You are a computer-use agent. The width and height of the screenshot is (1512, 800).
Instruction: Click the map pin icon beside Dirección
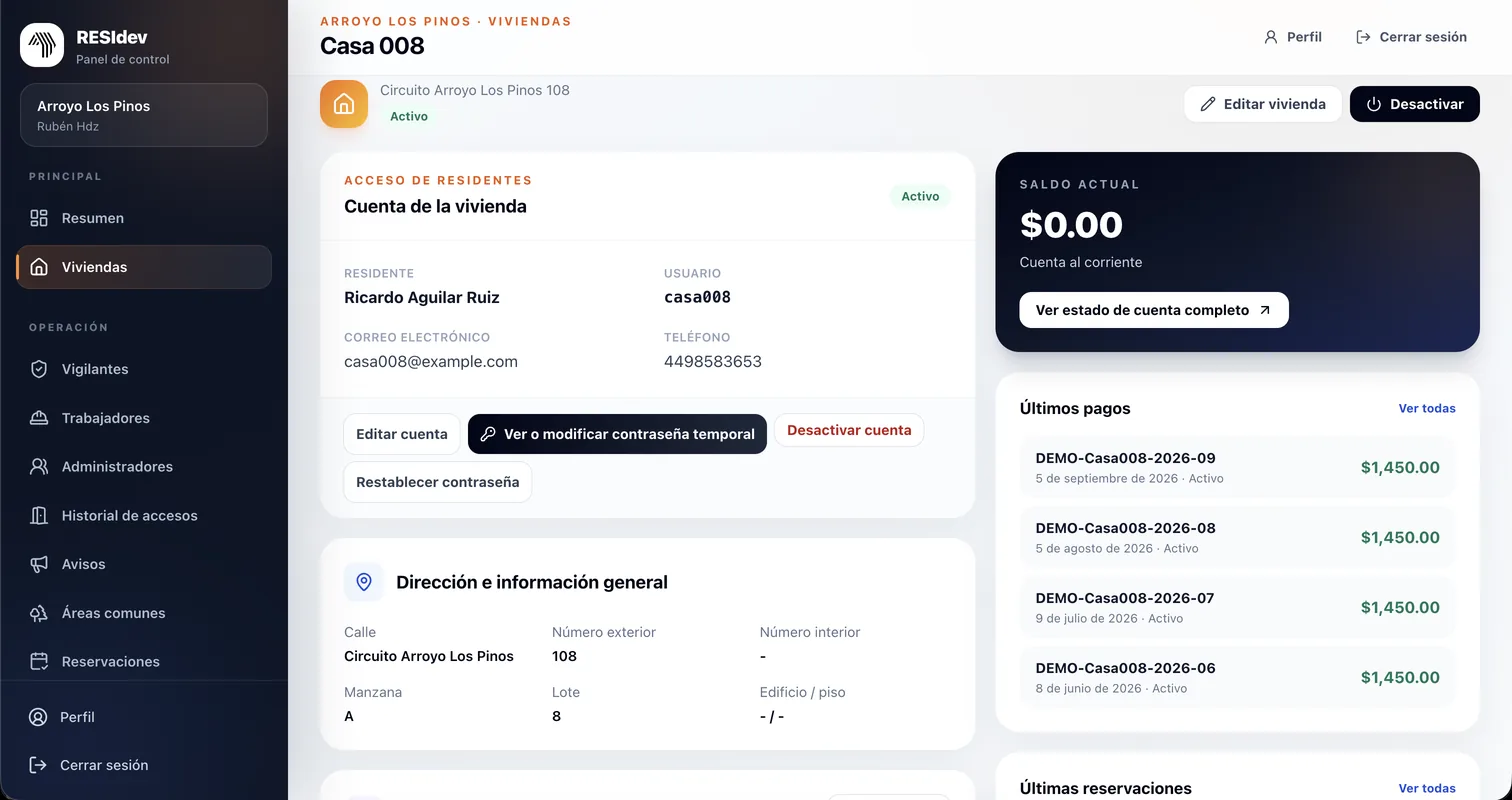(x=364, y=582)
